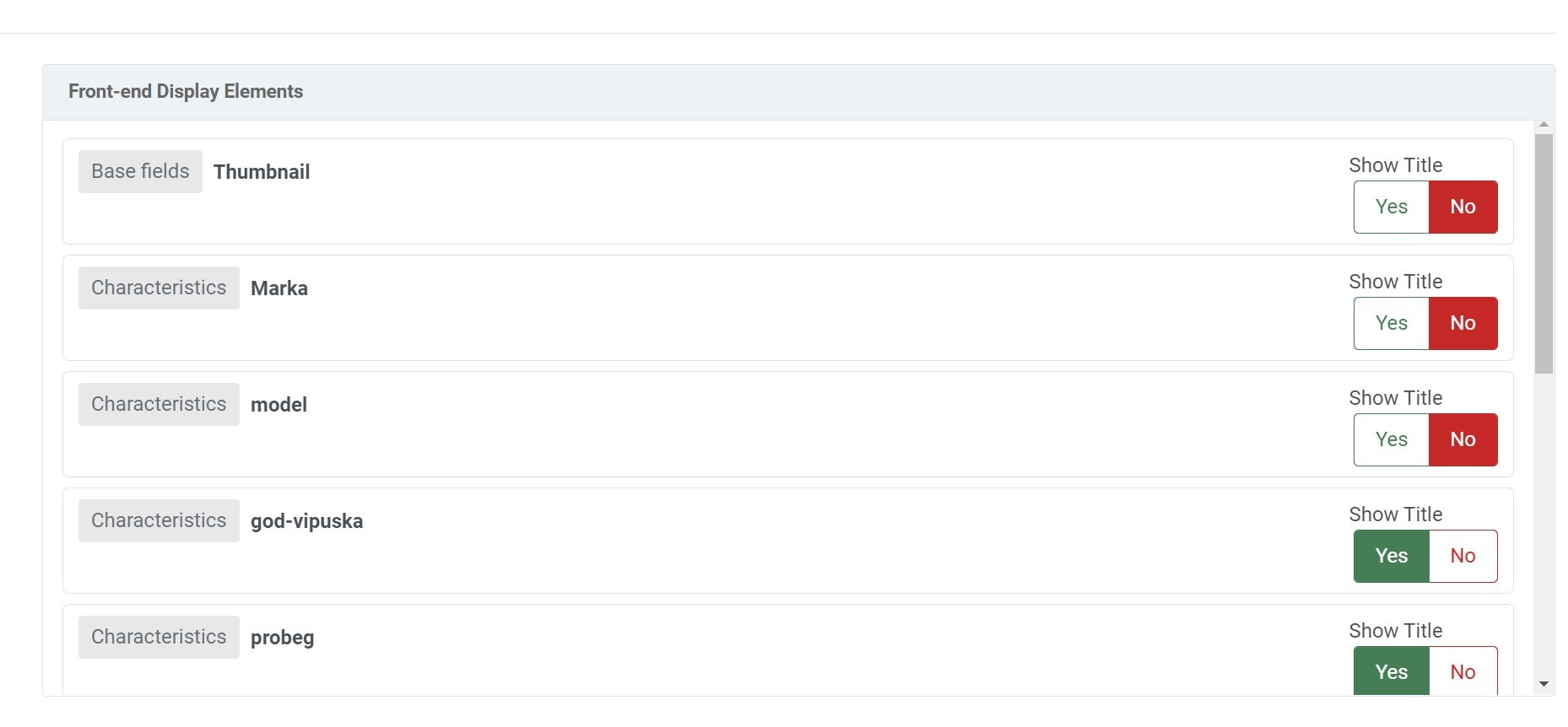Disable Show Title for god-vipuska
The image size is (1568, 727).
1463,556
